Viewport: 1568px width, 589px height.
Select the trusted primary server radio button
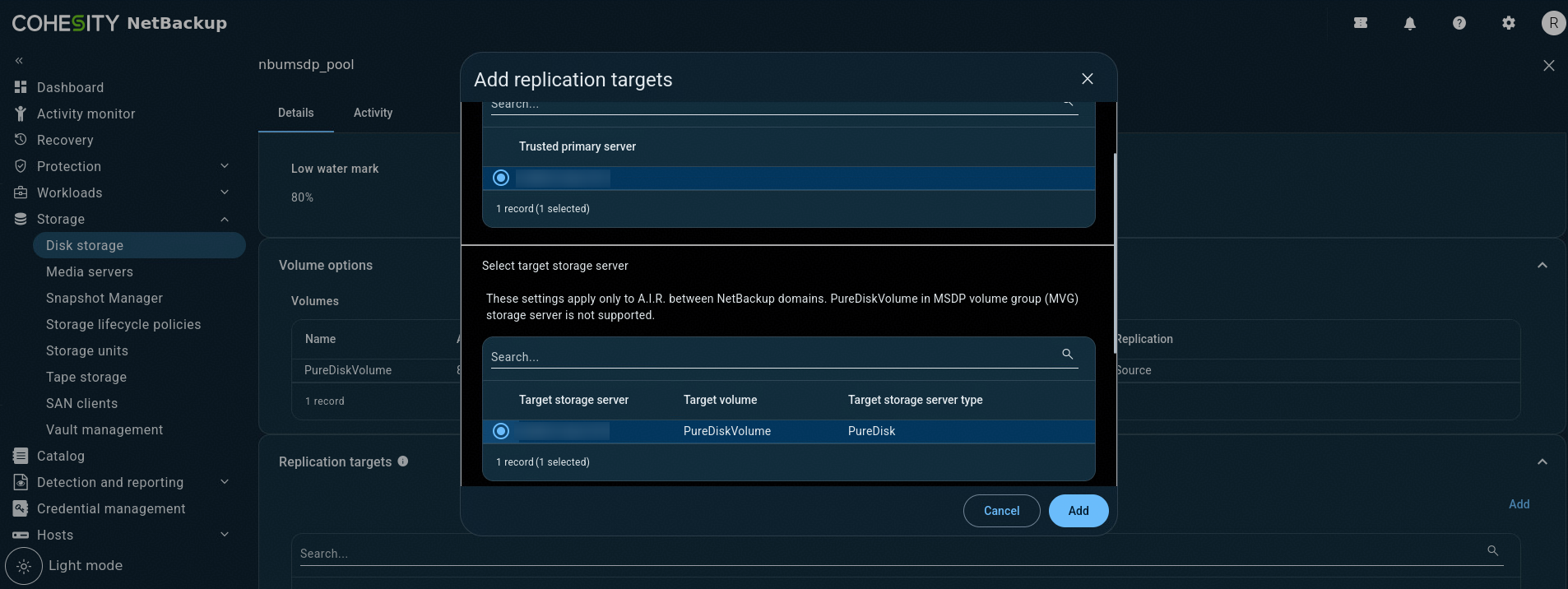(x=501, y=178)
